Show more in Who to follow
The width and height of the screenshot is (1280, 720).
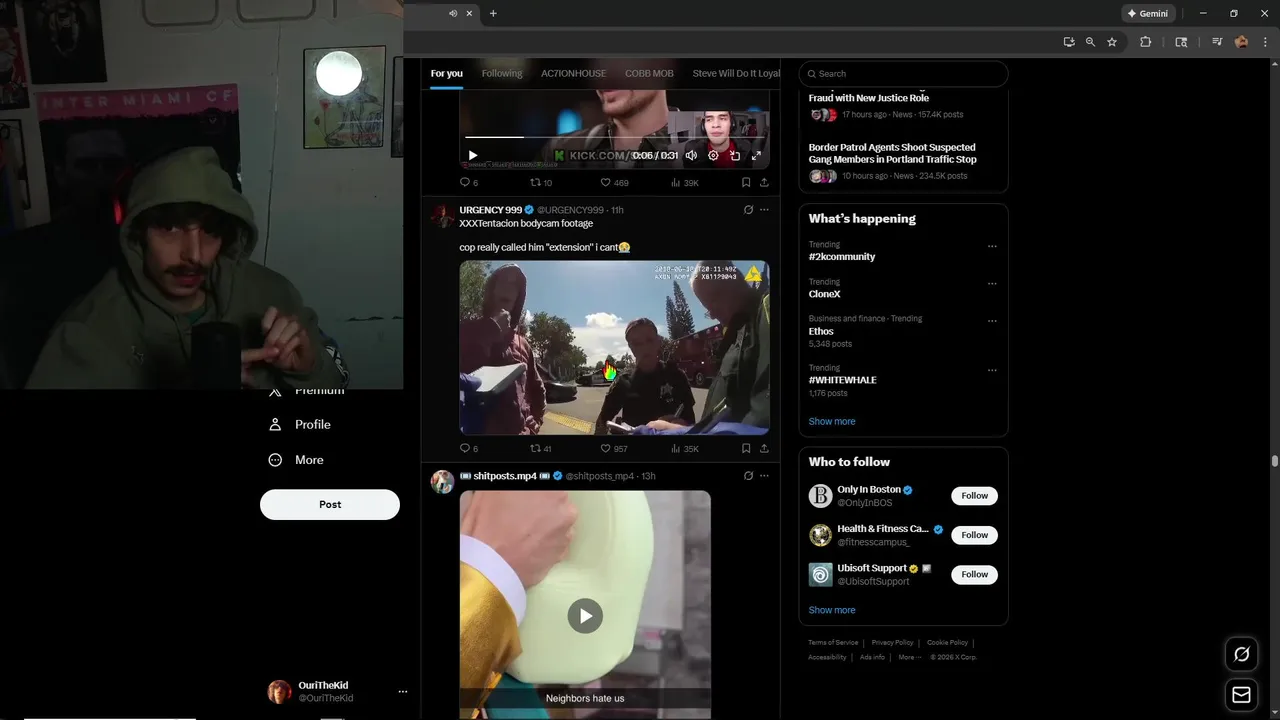[832, 610]
